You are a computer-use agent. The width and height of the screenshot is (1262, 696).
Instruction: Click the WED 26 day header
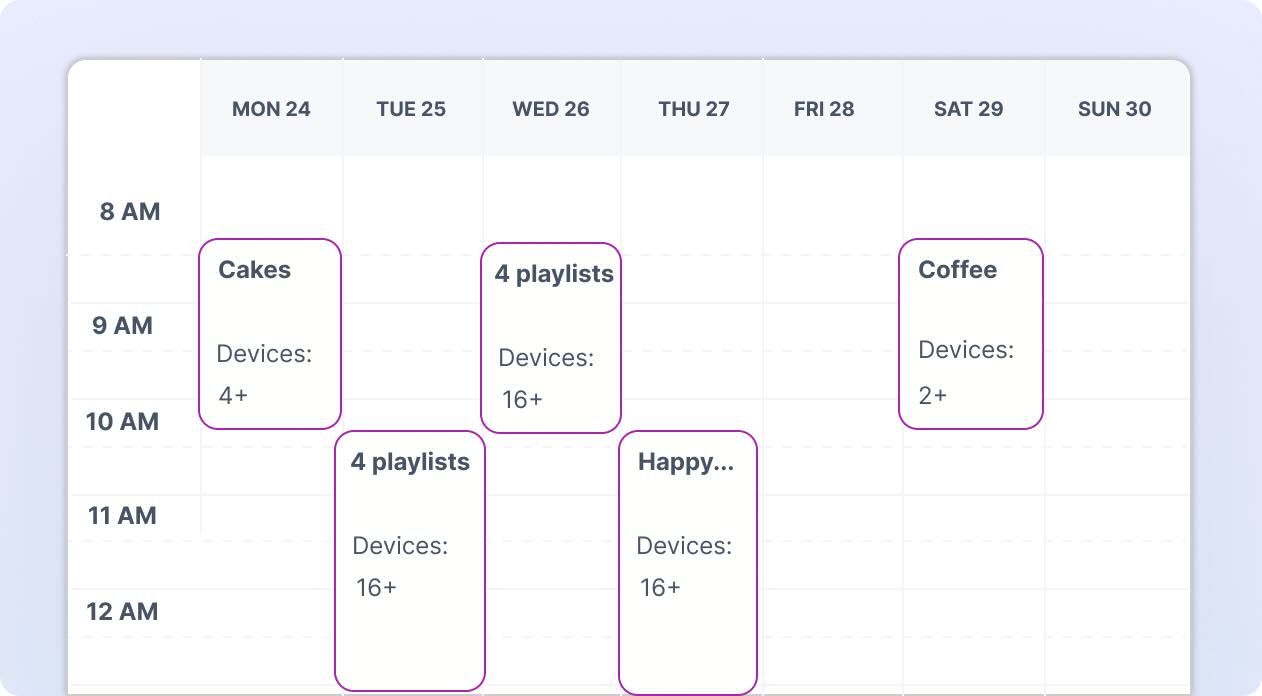551,109
